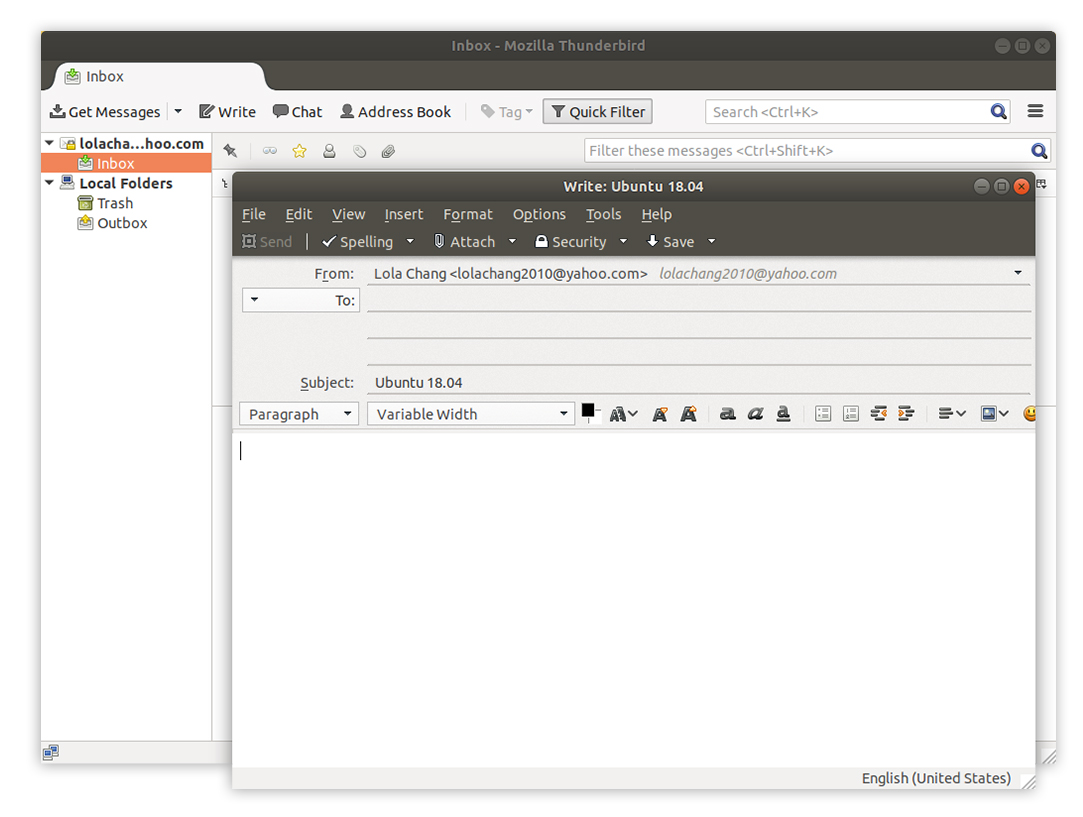1083x817 pixels.
Task: Open the Security dropdown arrow
Action: (624, 241)
